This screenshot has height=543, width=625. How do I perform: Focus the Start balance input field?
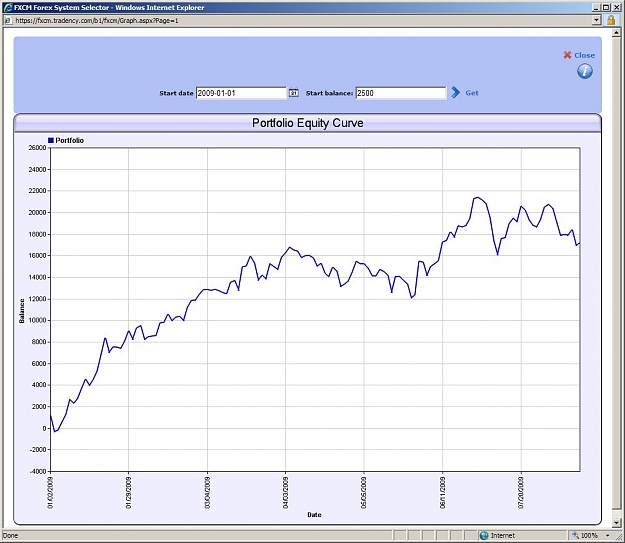(x=401, y=93)
